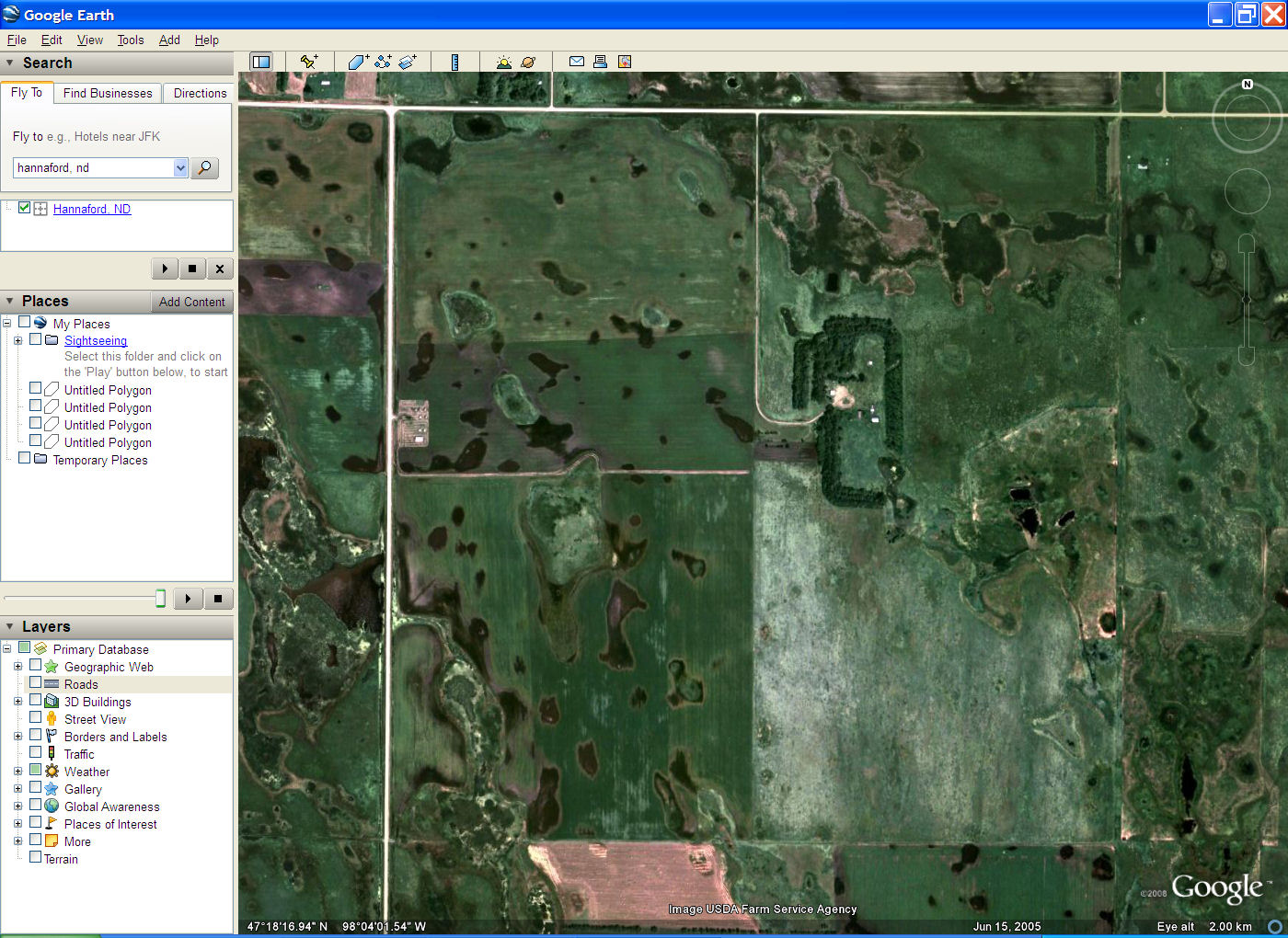This screenshot has width=1288, height=938.
Task: Collapse the Layers panel triangle
Action: coord(10,626)
